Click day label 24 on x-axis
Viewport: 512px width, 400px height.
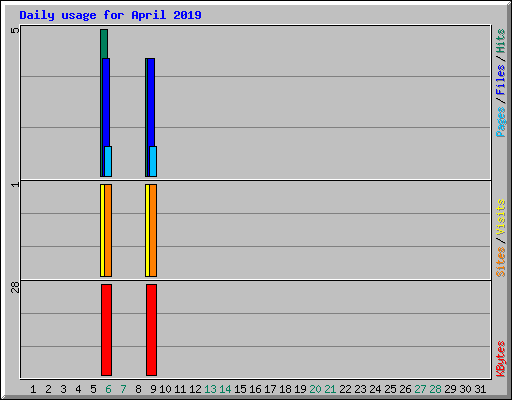[375, 389]
